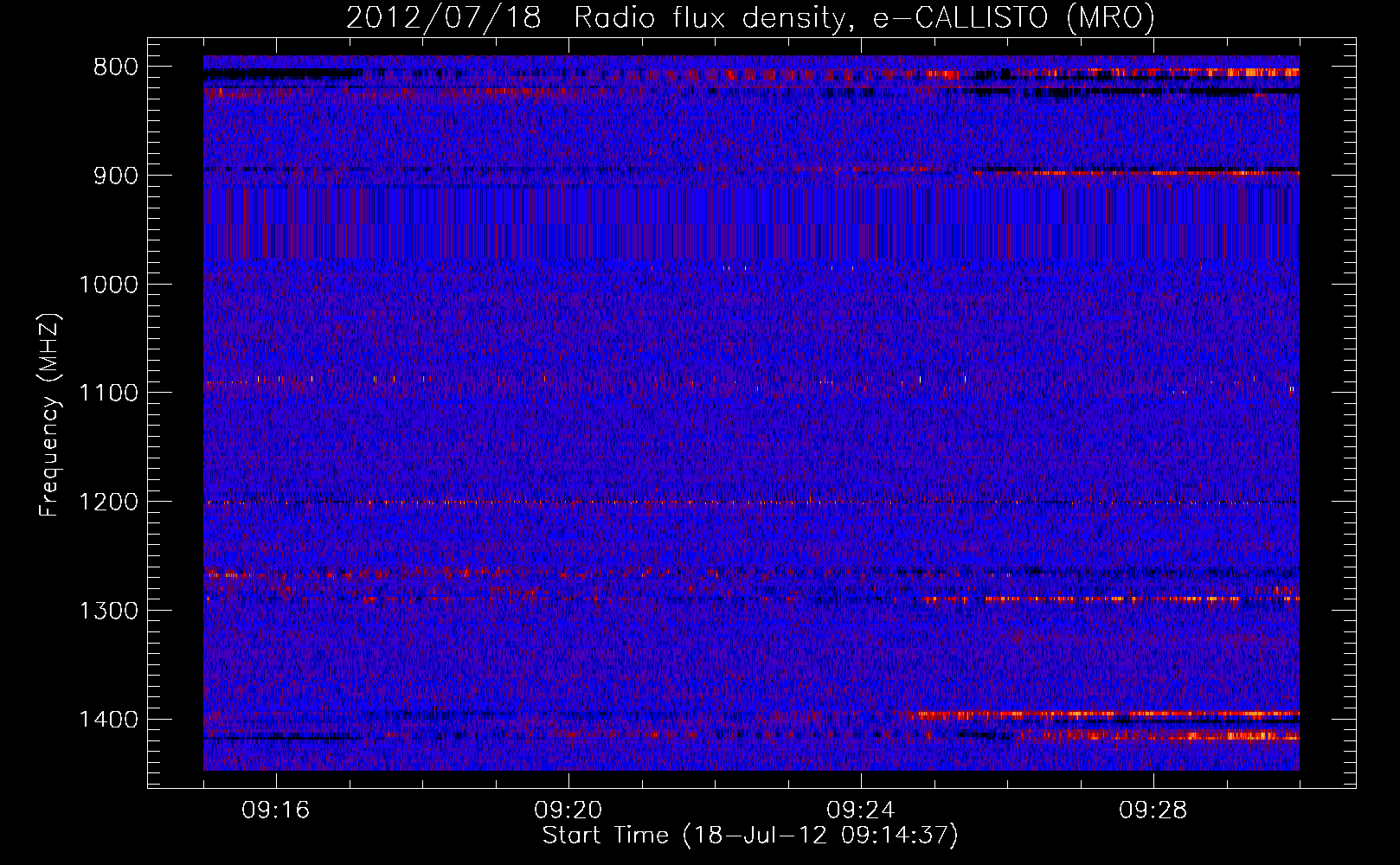
Task: Click the 1300 frequency tick label
Action: click(108, 611)
